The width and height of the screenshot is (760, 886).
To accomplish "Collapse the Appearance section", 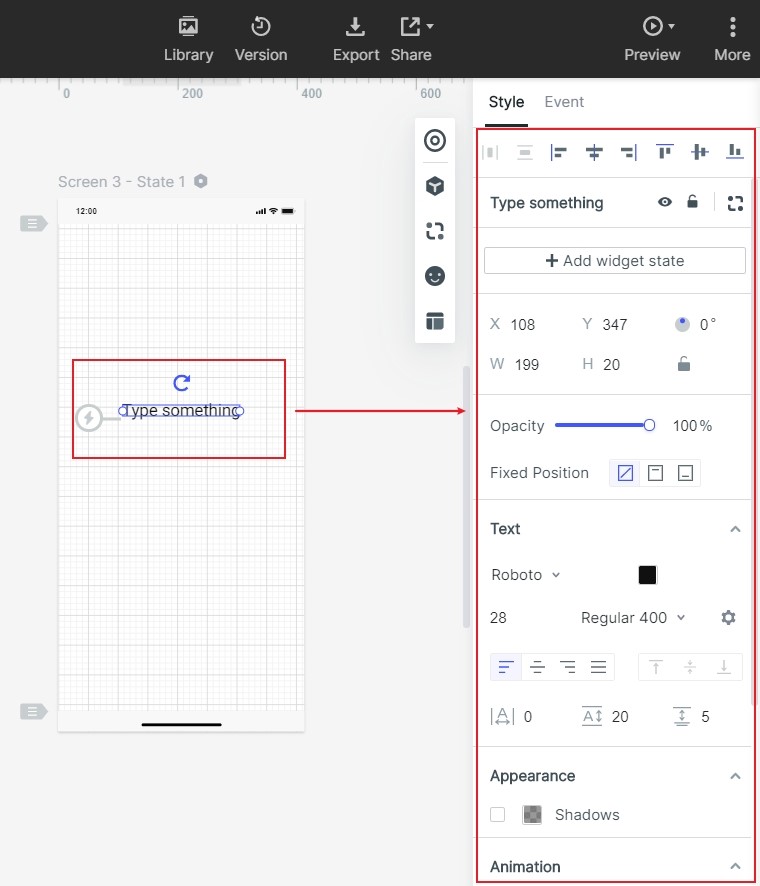I will click(x=735, y=776).
